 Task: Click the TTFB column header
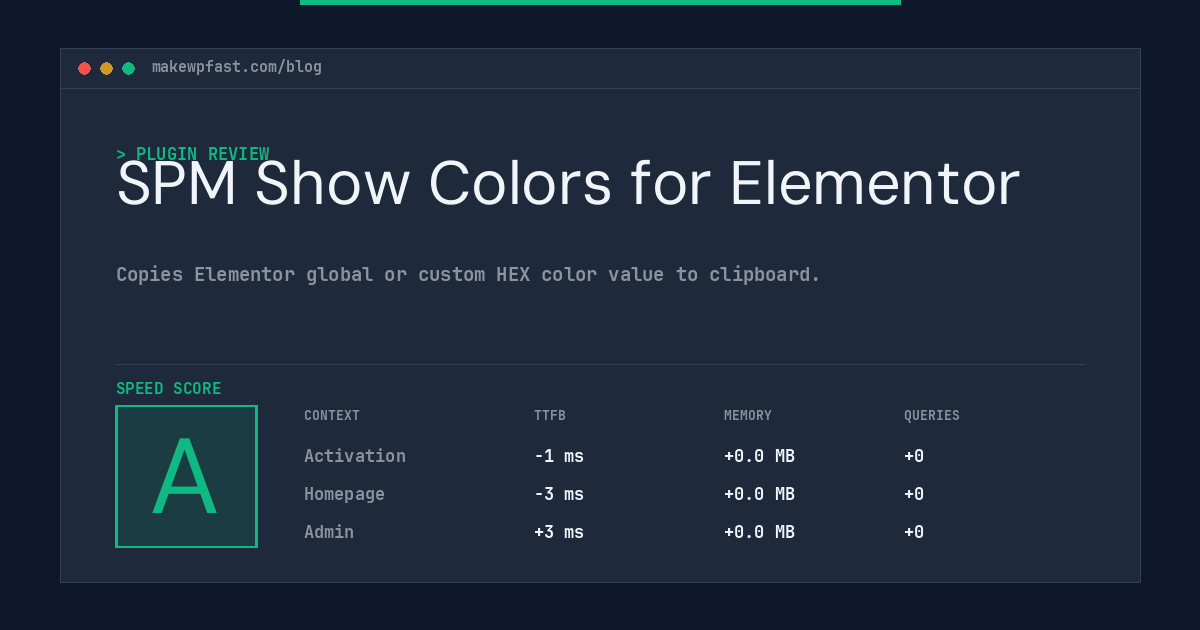550,415
